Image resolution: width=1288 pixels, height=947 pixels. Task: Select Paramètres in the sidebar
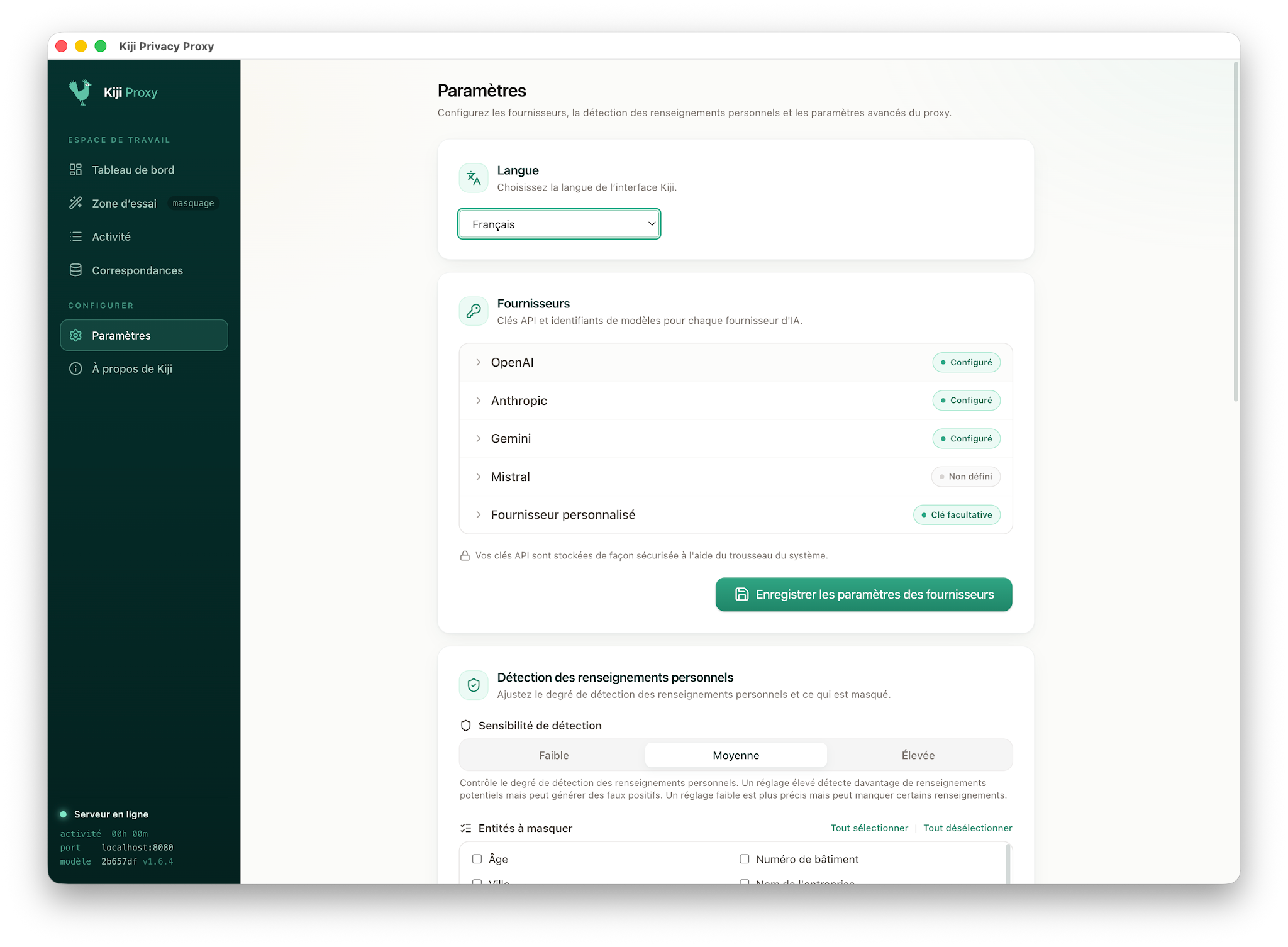click(144, 335)
